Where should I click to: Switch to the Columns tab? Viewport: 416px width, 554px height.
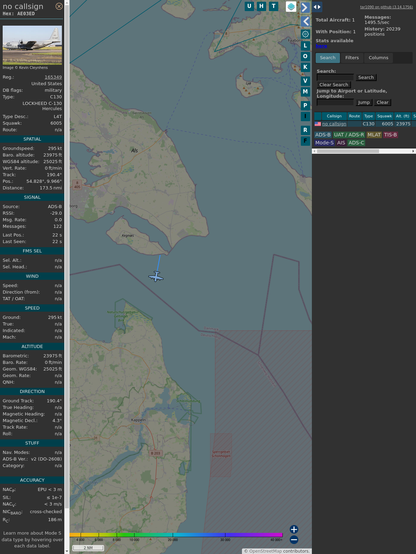click(x=379, y=58)
